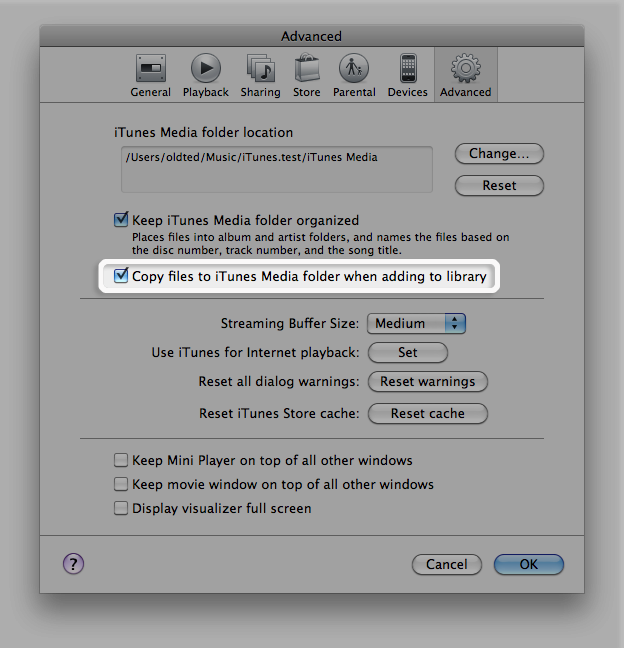
Task: Switch to the Playback preferences pane
Action: click(x=205, y=75)
